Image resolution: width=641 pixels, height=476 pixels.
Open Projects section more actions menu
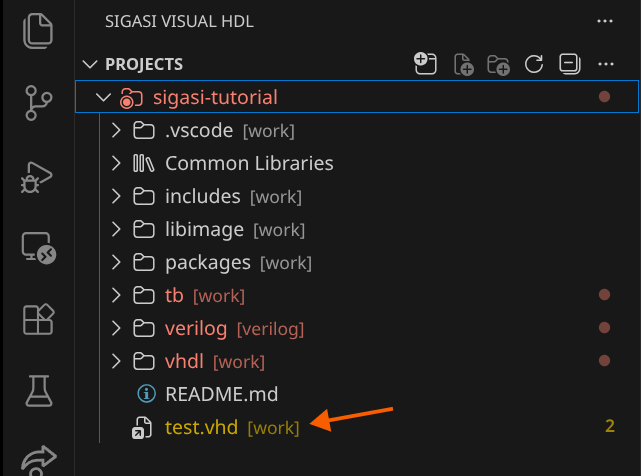click(604, 64)
